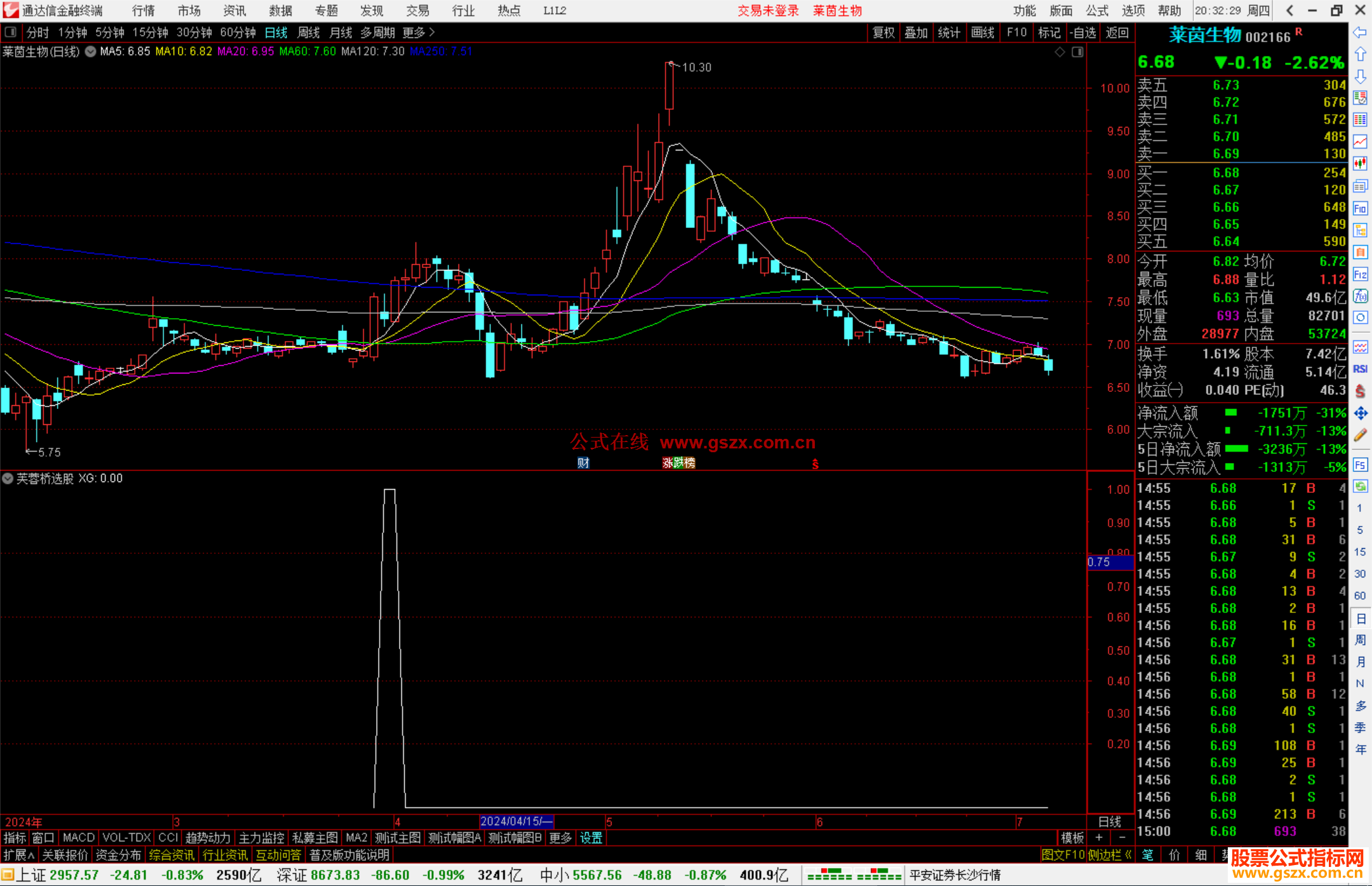
Task: Switch to the 周线 period tab
Action: pyautogui.click(x=309, y=32)
